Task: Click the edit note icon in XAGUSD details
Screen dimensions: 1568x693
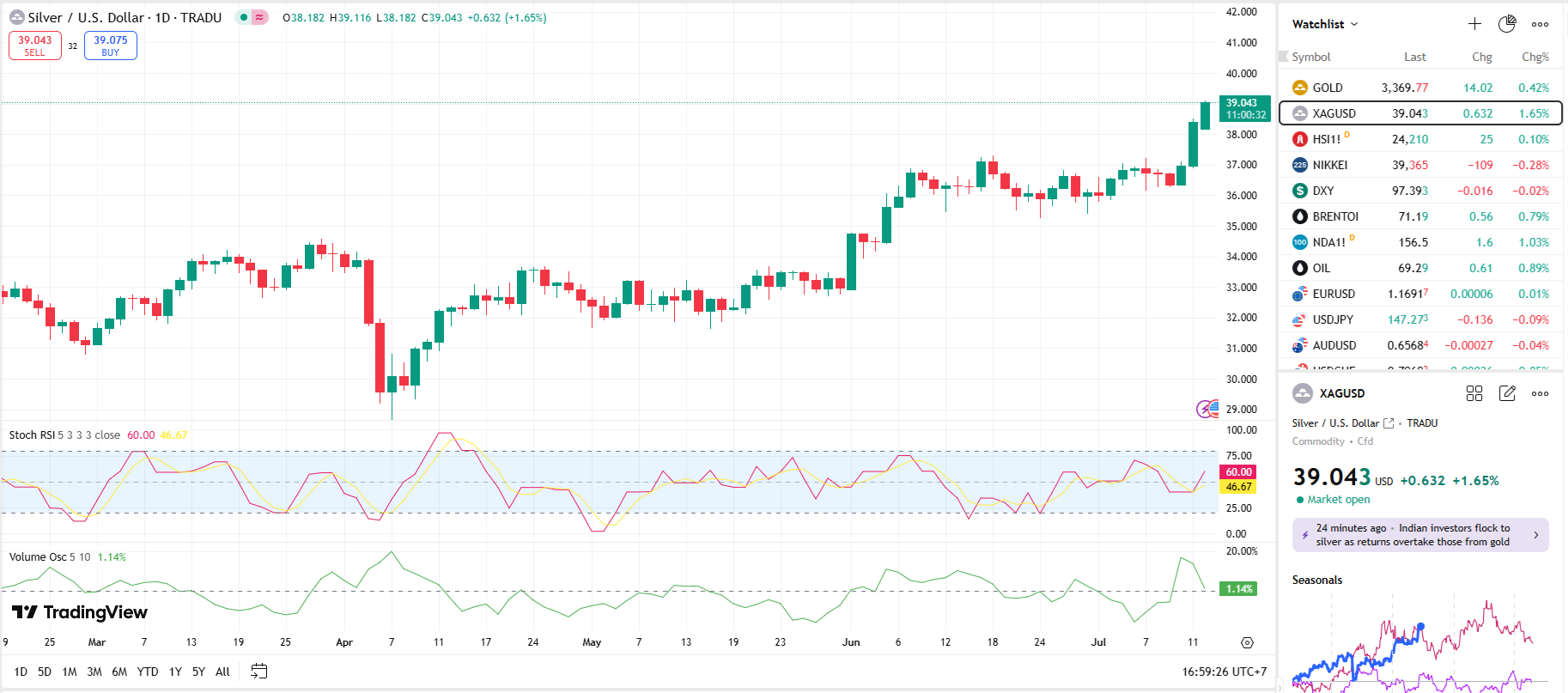Action: pyautogui.click(x=1507, y=393)
